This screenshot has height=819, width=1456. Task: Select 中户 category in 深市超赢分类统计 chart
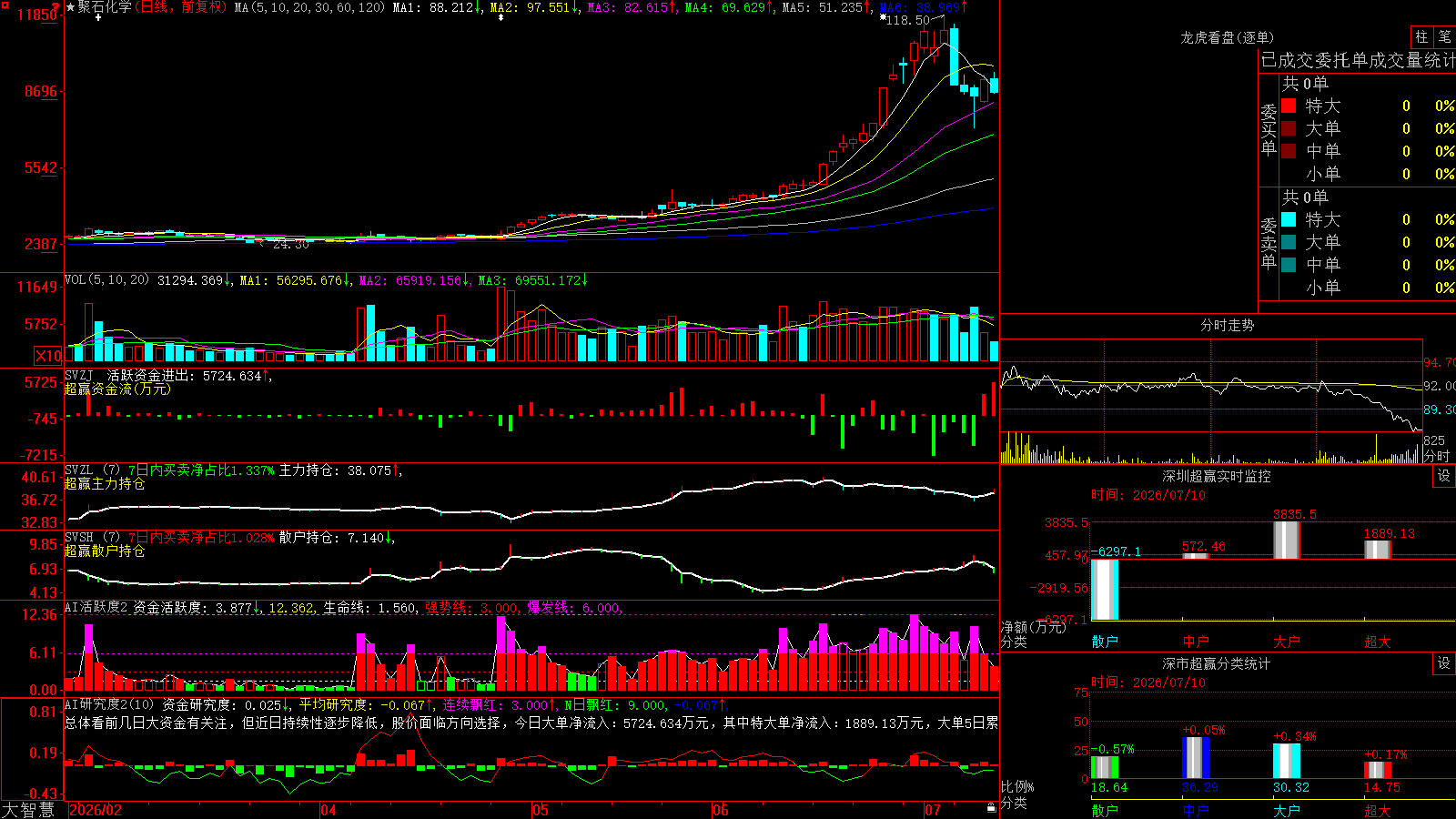[1196, 811]
